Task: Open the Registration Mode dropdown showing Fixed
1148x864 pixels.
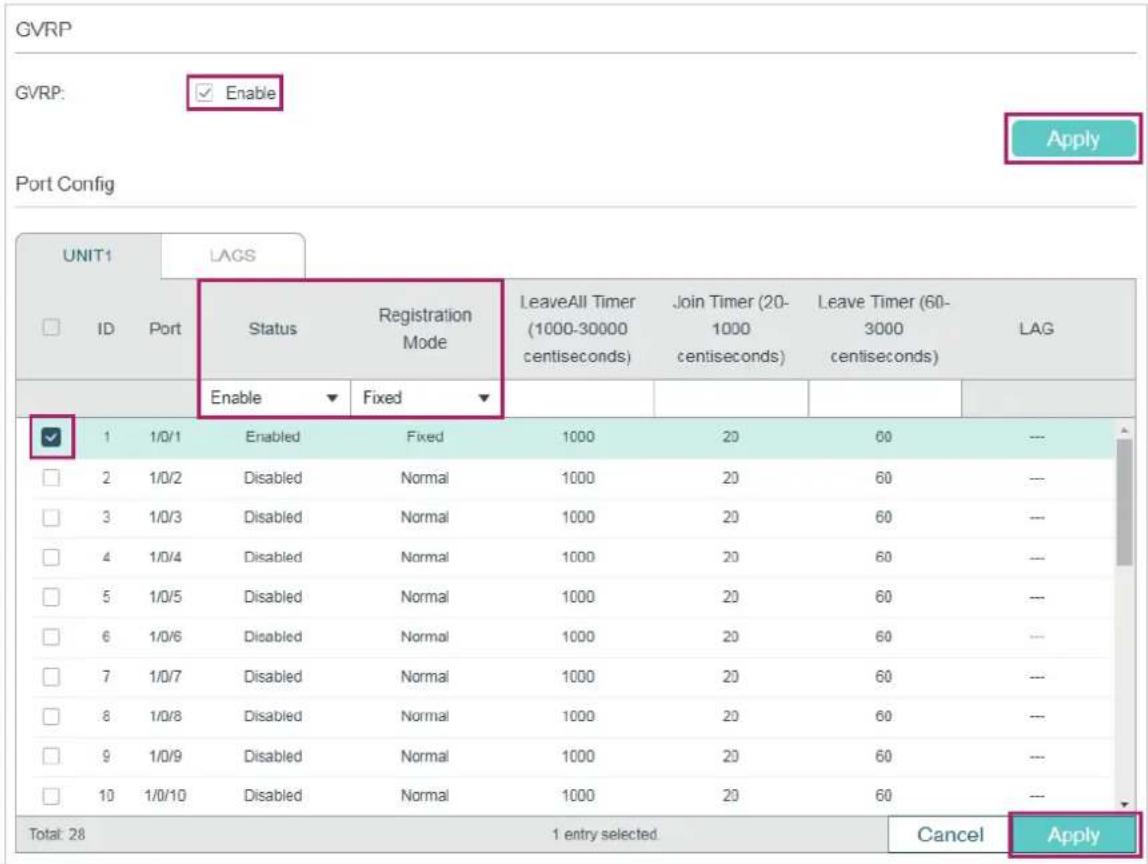Action: click(426, 398)
